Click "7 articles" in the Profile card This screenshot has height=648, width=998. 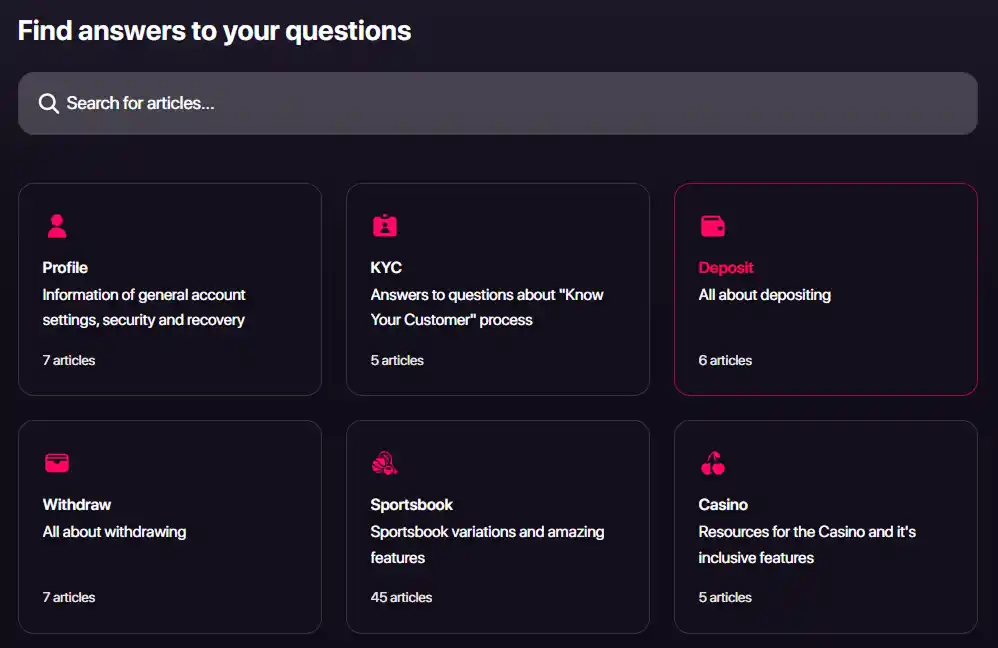click(69, 360)
